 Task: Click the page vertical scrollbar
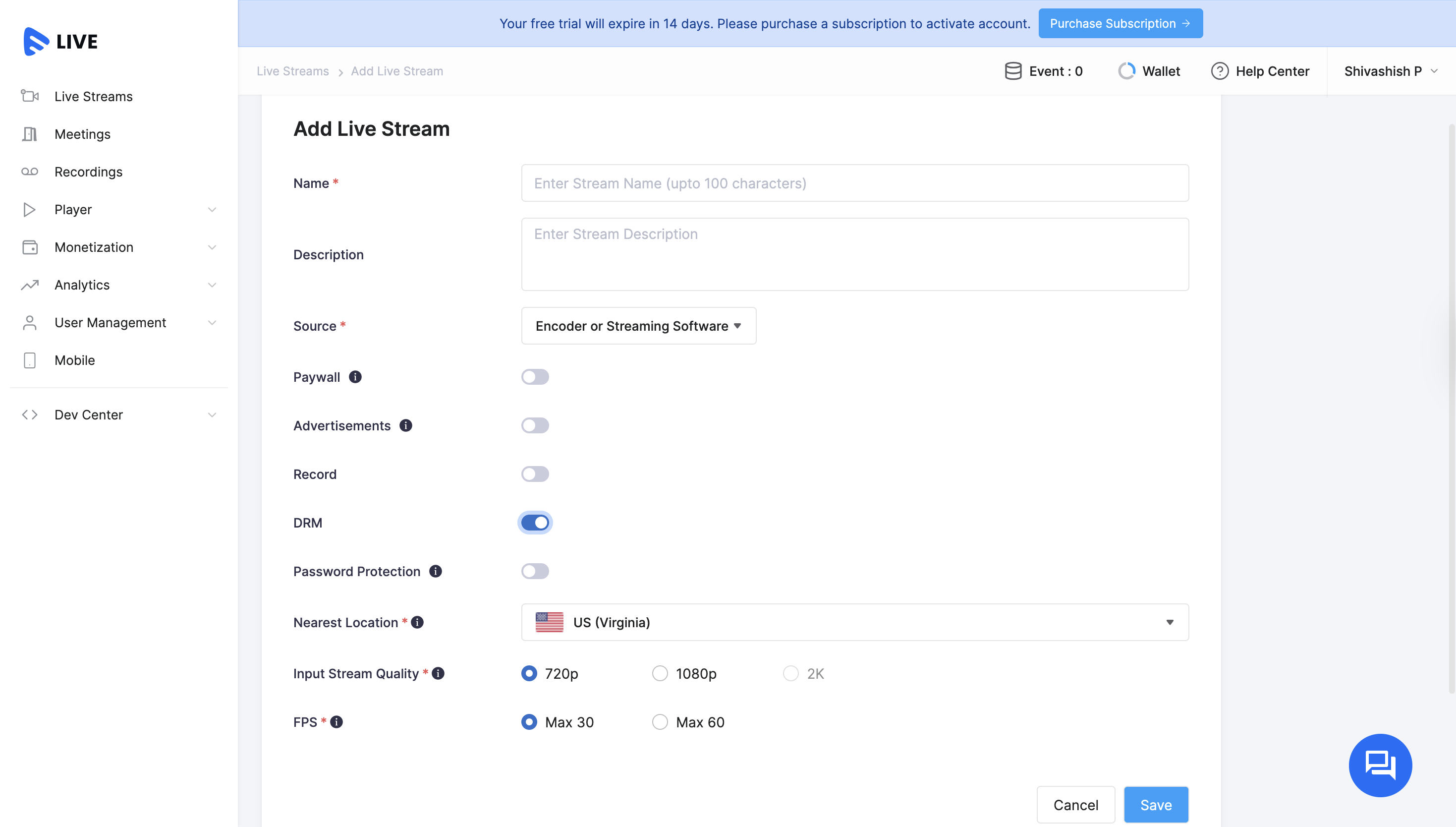(x=1452, y=409)
